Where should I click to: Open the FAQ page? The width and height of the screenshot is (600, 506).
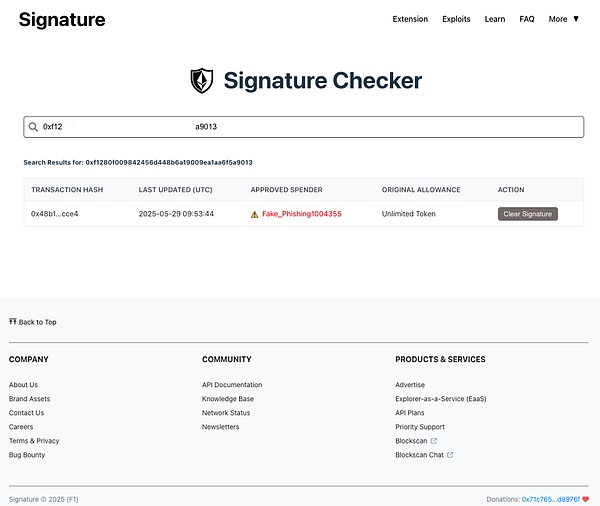tap(527, 19)
